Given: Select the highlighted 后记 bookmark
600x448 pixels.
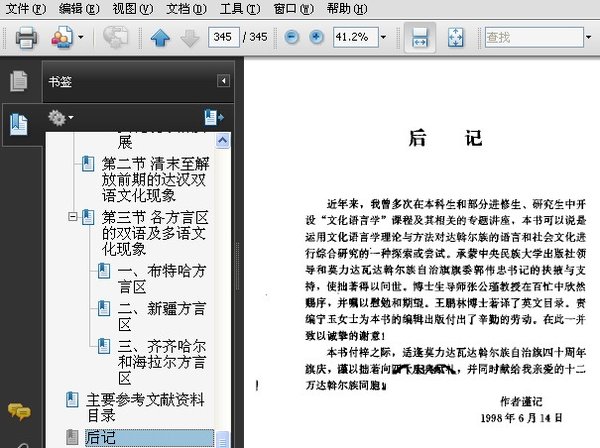Looking at the screenshot, I should point(149,438).
